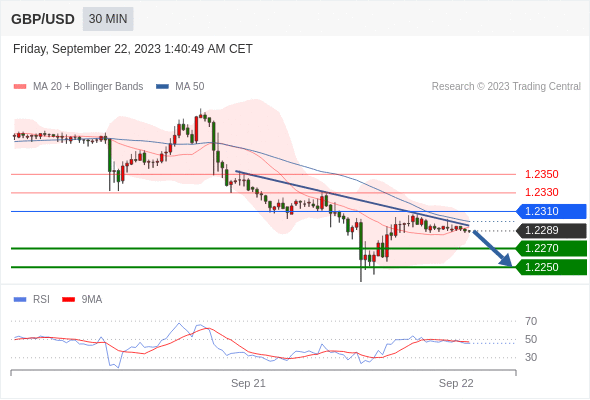Click the RSI 70 level label
This screenshot has height=400, width=590.
click(531, 321)
